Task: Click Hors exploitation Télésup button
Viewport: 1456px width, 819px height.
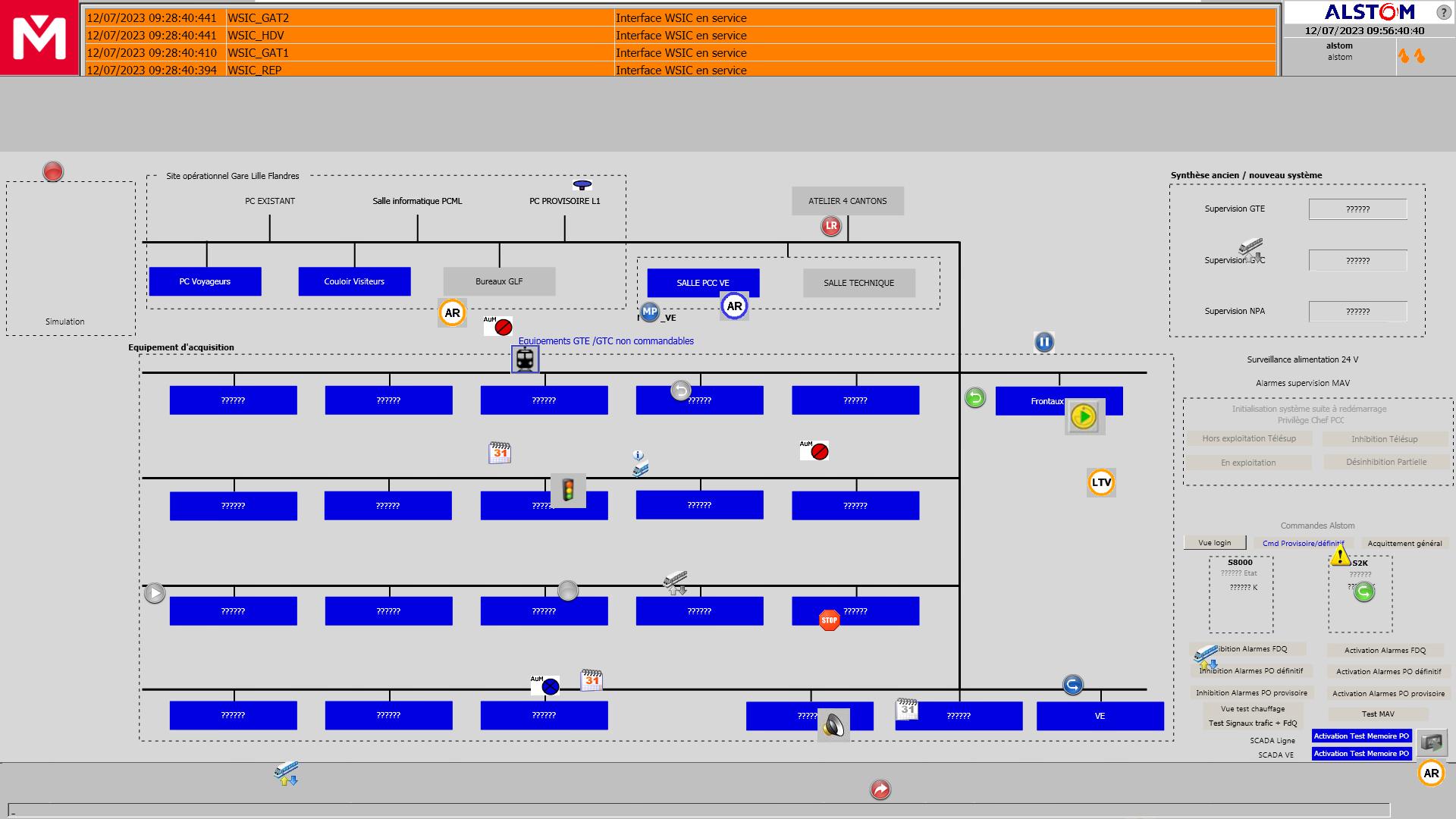Action: tap(1249, 439)
